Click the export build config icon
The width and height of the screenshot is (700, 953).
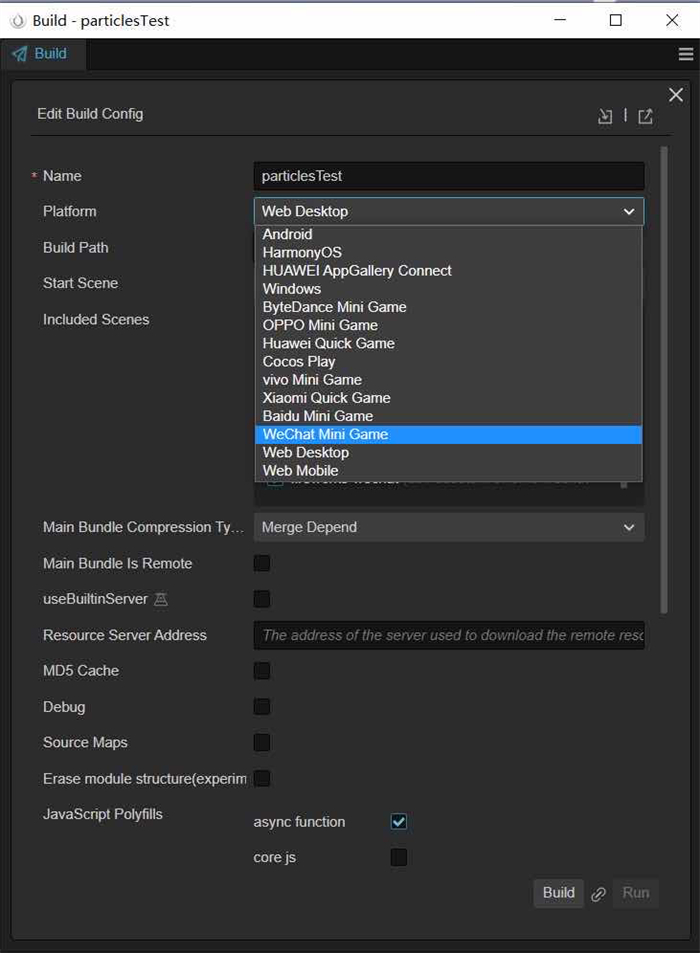pyautogui.click(x=645, y=116)
